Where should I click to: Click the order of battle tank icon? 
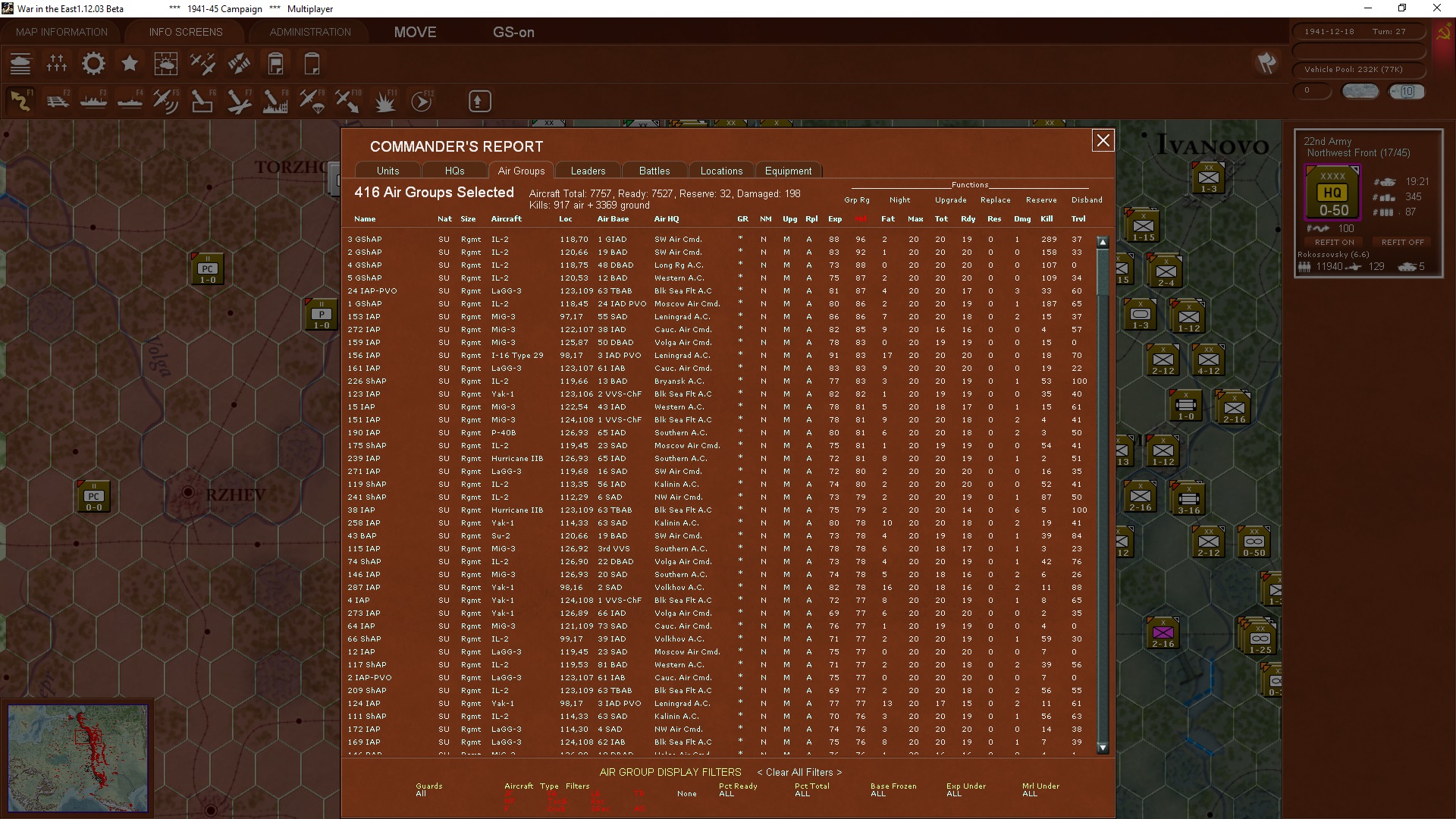pyautogui.click(x=20, y=64)
